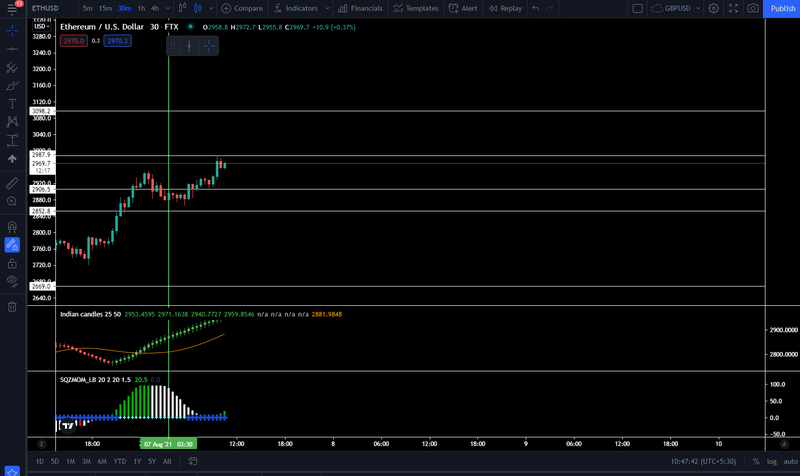Open the Alert creator

[x=463, y=8]
